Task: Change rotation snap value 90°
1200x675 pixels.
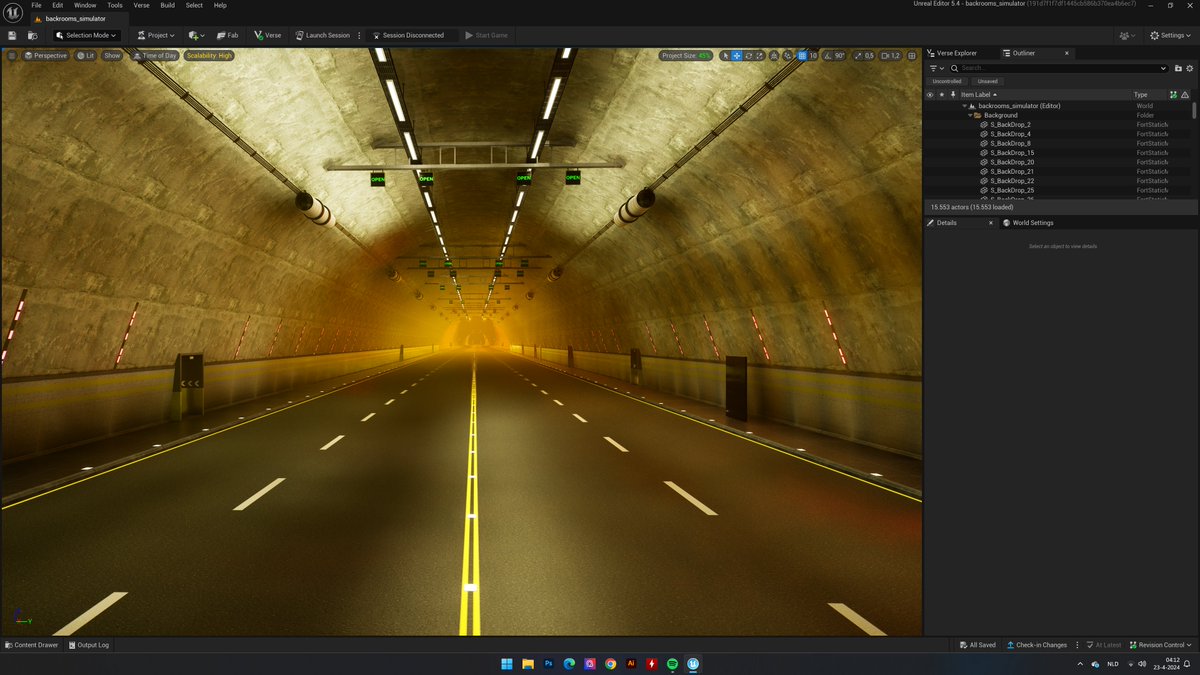Action: click(840, 55)
